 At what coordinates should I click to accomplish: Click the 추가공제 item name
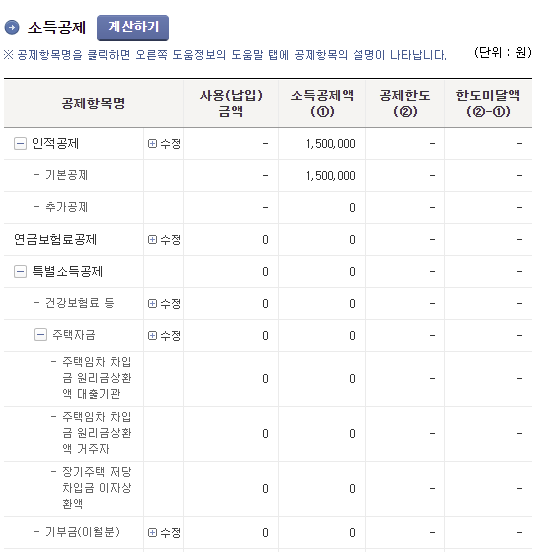coord(66,207)
